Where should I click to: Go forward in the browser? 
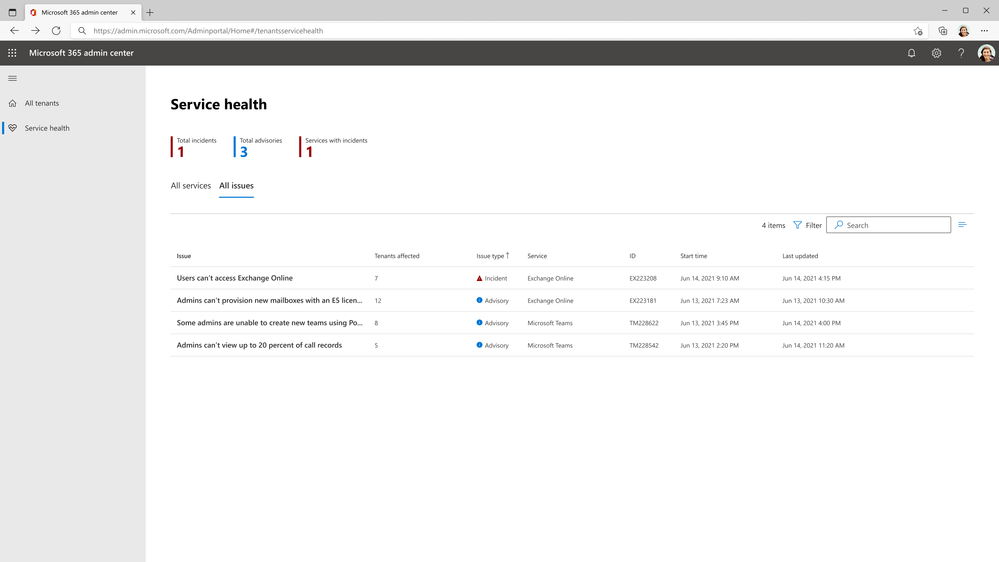point(35,31)
